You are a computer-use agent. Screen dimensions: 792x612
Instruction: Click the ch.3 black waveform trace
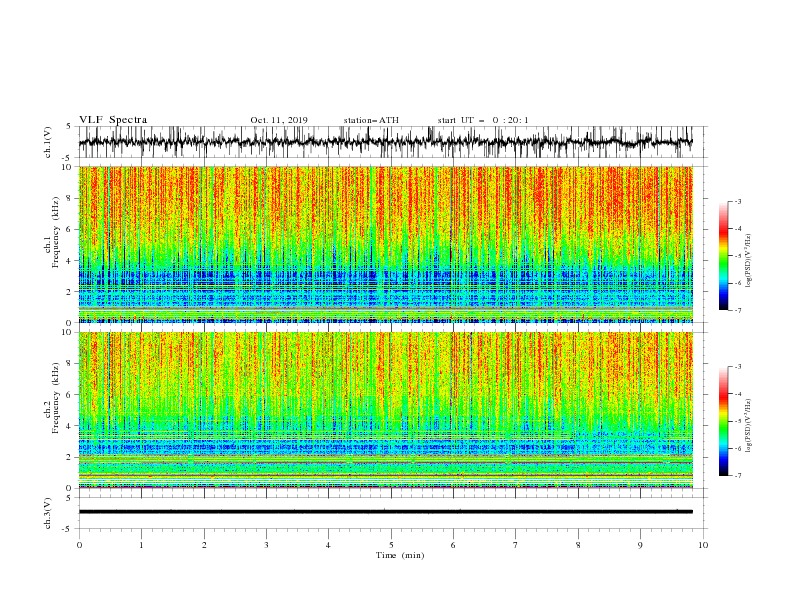(x=386, y=512)
